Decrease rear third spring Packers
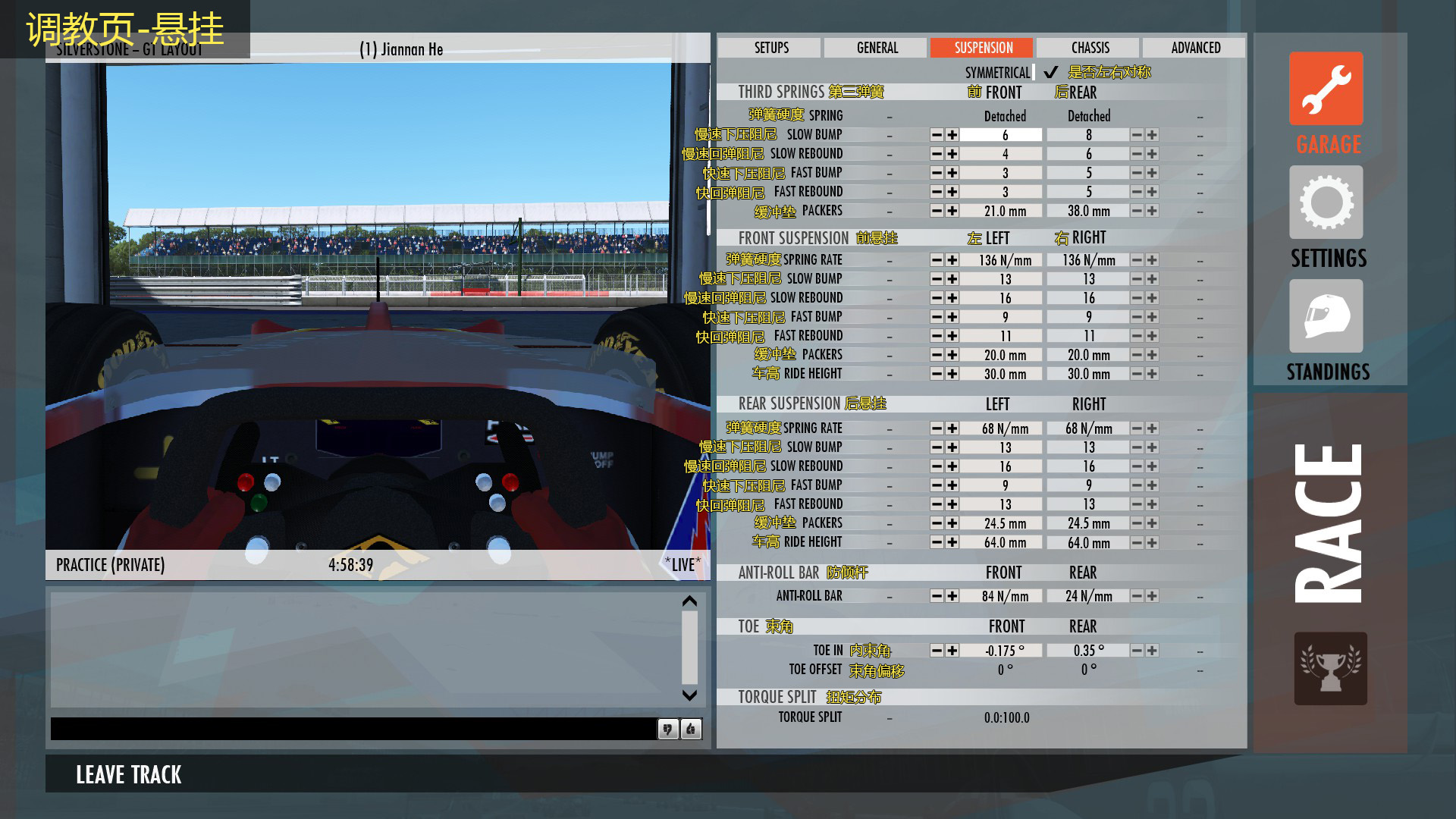Screen dimensions: 1456x819 [1137, 211]
